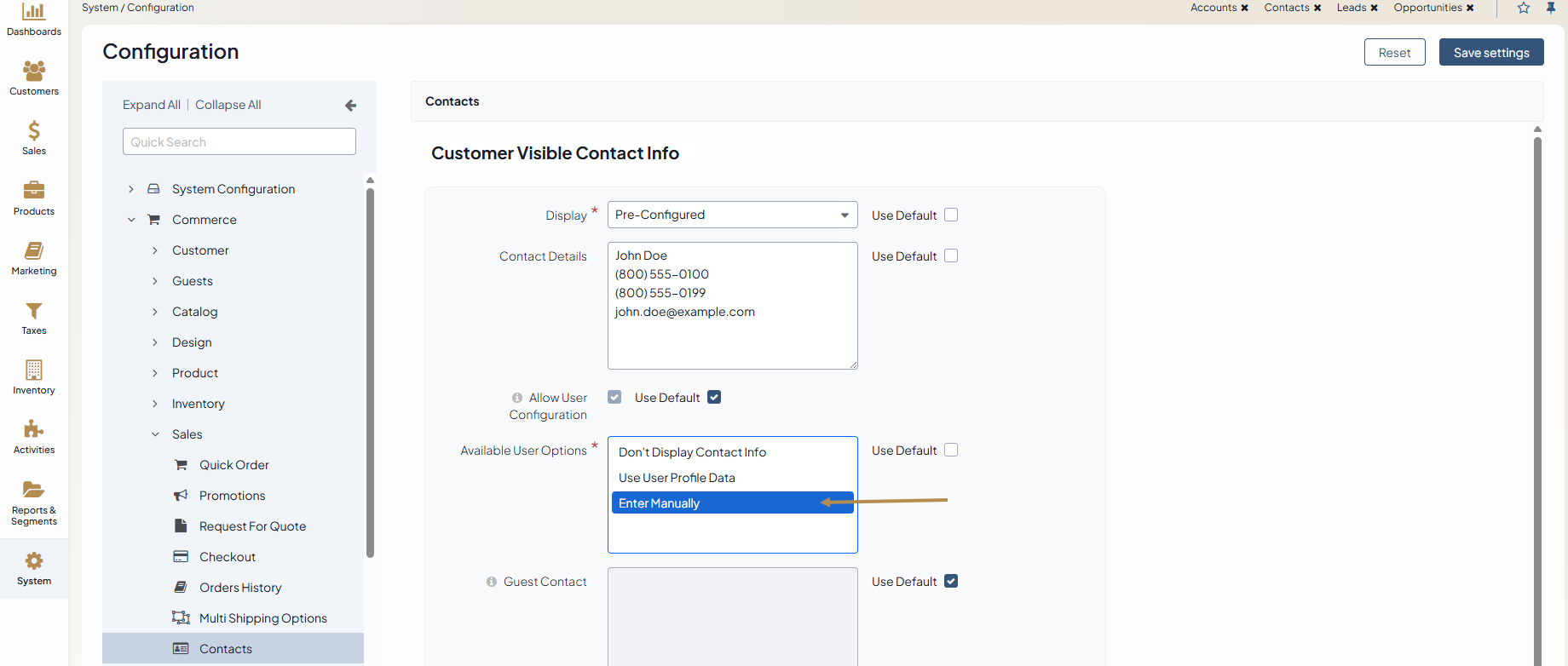Open the Marketing sidebar icon
The height and width of the screenshot is (666, 1568).
[x=34, y=251]
